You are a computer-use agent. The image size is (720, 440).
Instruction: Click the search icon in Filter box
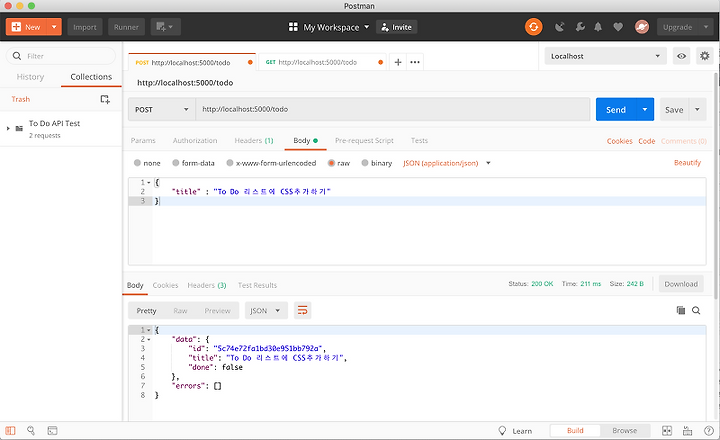[17, 56]
